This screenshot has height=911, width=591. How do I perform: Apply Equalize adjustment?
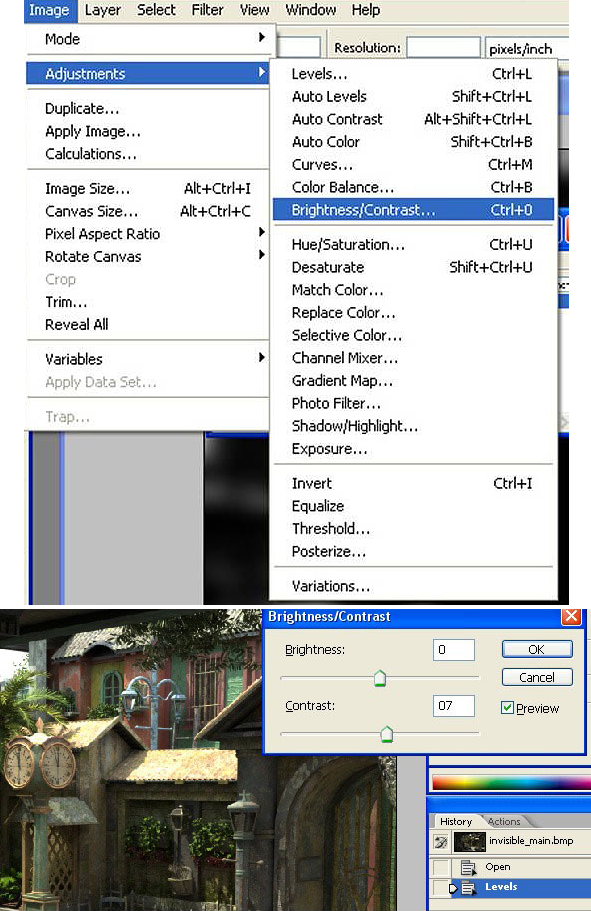tap(413, 506)
